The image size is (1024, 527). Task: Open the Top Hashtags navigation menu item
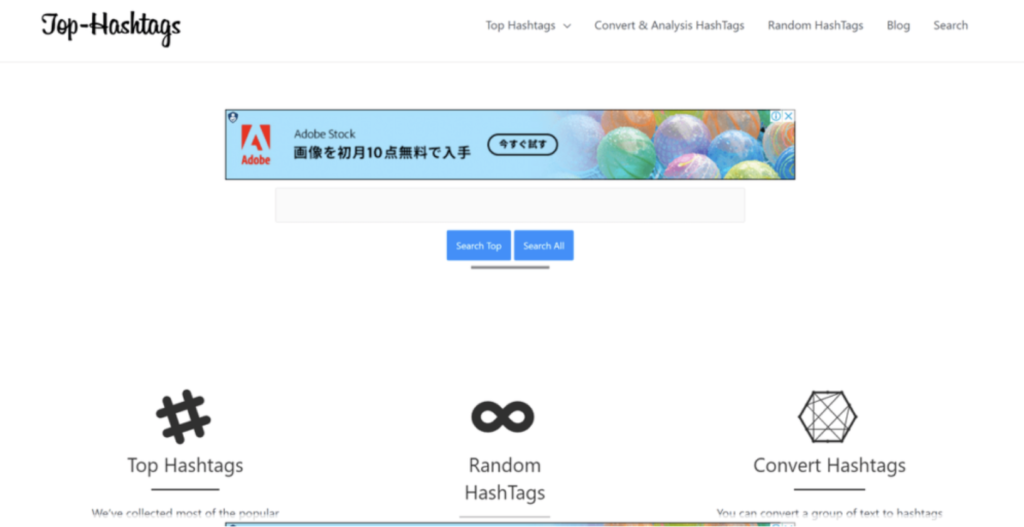coord(520,26)
